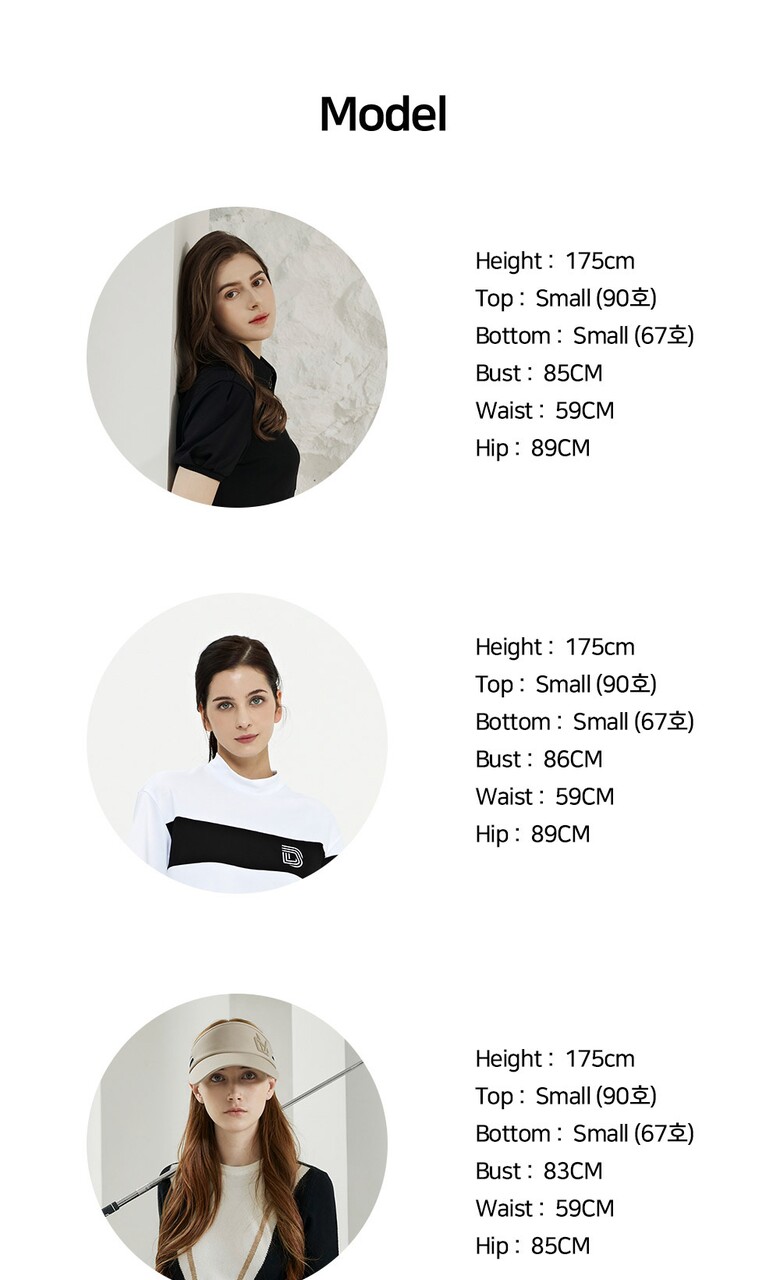
Task: Select third model's Top: Small (90호) text
Action: pyautogui.click(x=566, y=1096)
